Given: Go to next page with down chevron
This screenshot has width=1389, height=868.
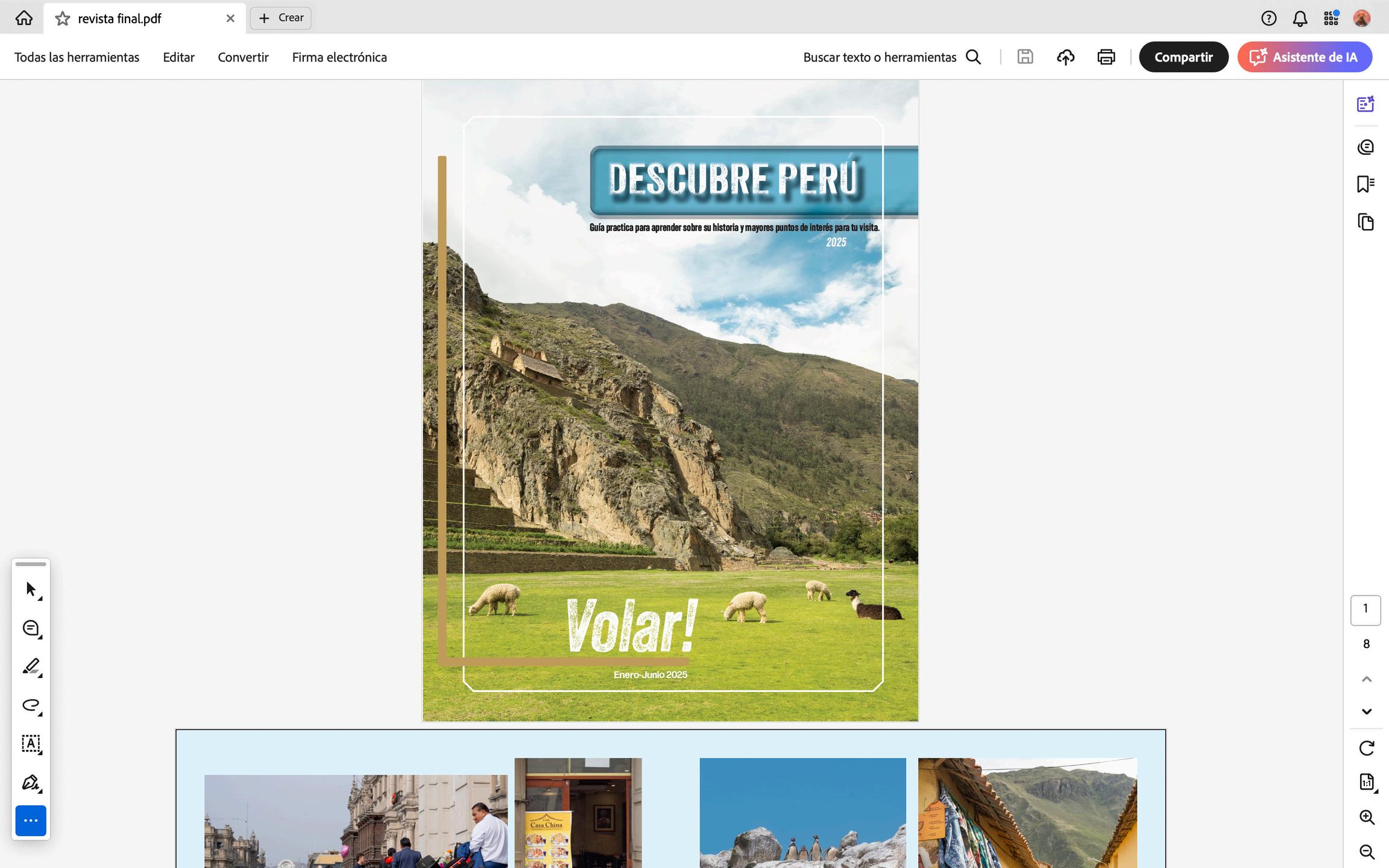Looking at the screenshot, I should click(x=1366, y=712).
